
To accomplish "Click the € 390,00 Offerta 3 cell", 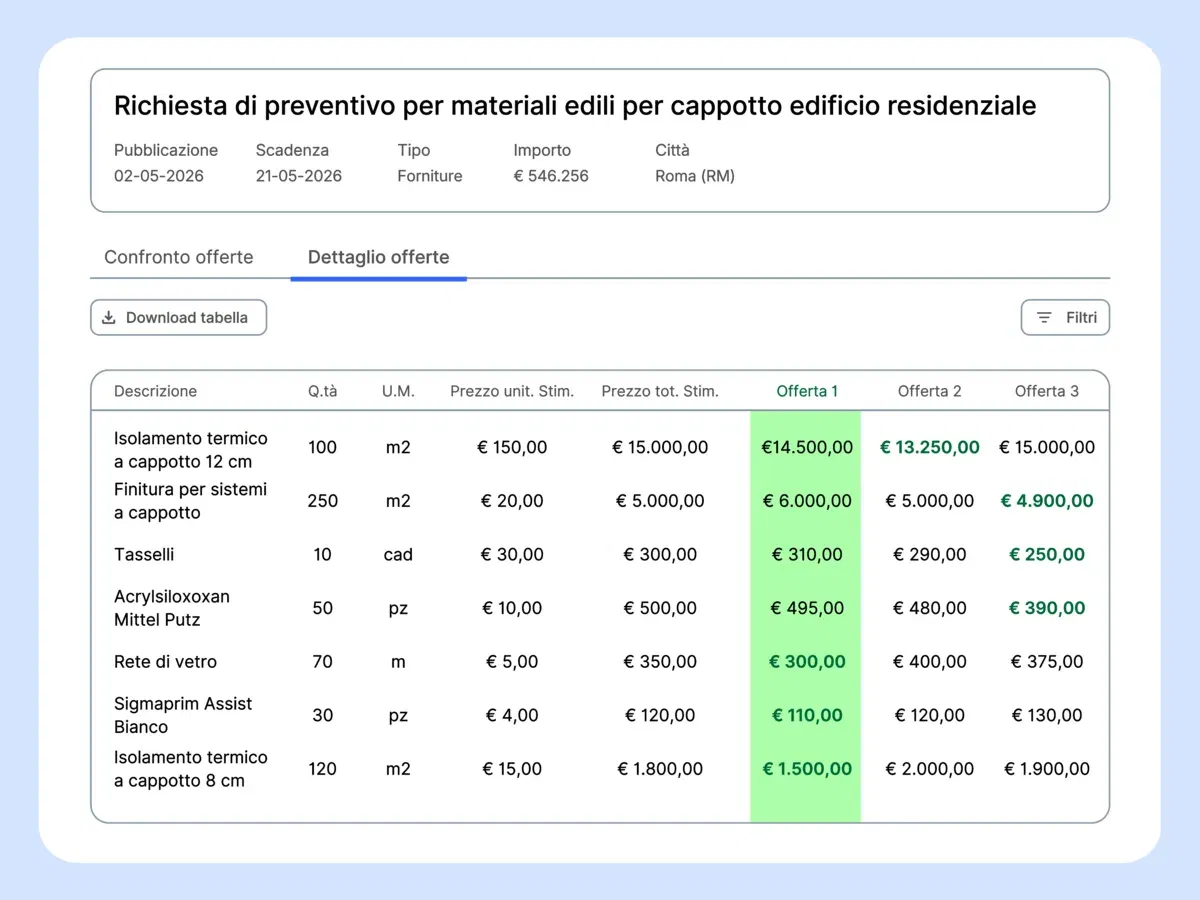I will click(x=1047, y=608).
